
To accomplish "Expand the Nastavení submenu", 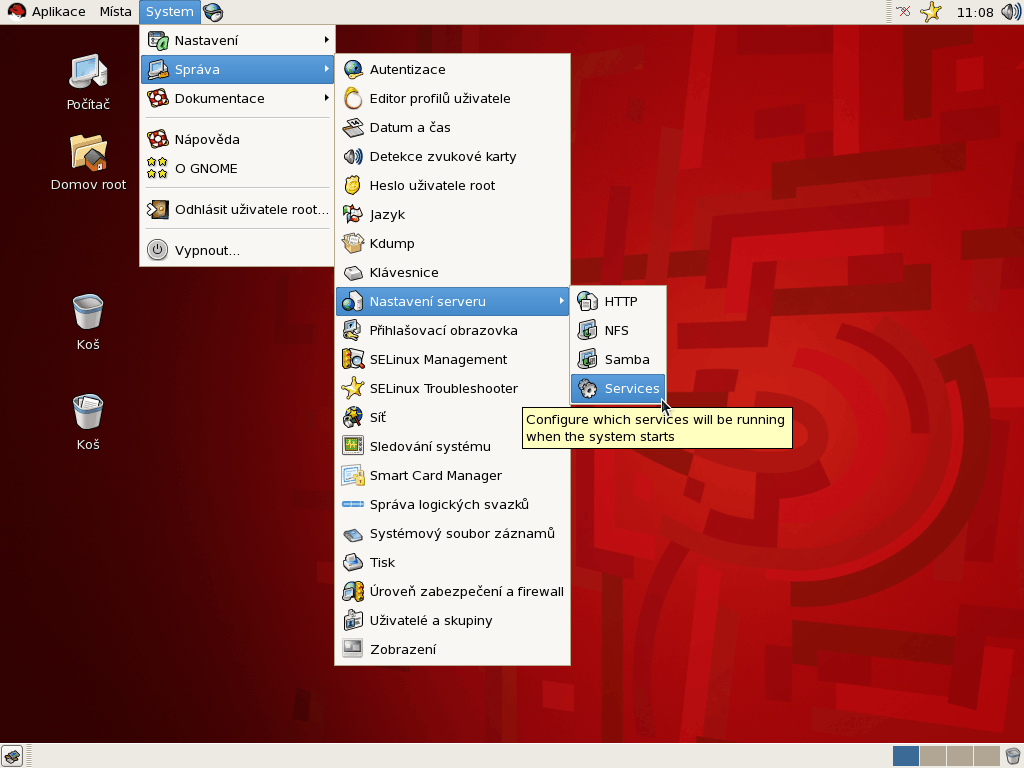I will click(x=237, y=40).
